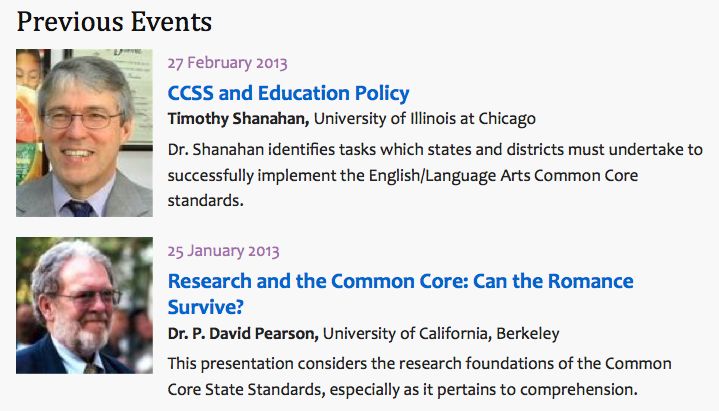719x411 pixels.
Task: Click University of California, Berkeley text
Action: click(441, 333)
